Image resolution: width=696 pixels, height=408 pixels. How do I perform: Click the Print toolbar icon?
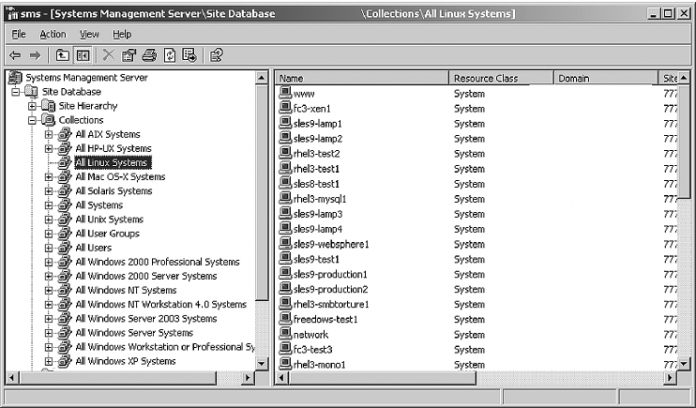click(150, 55)
